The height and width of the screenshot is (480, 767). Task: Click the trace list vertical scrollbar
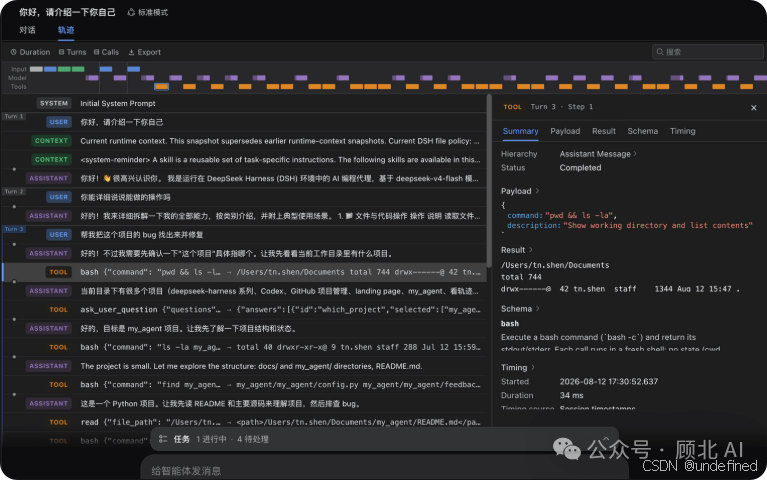pyautogui.click(x=489, y=181)
